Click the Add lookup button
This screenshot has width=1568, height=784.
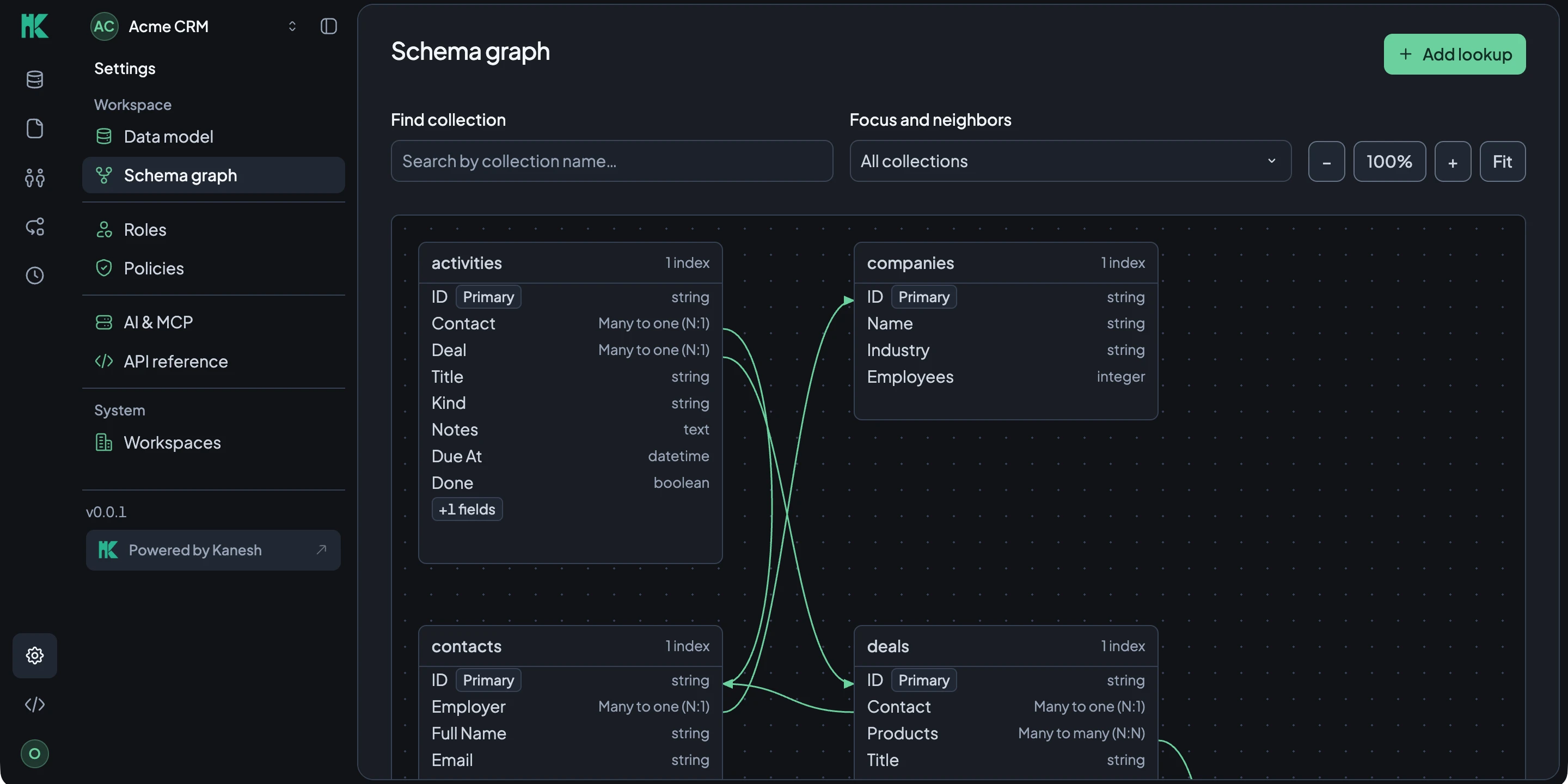point(1455,54)
